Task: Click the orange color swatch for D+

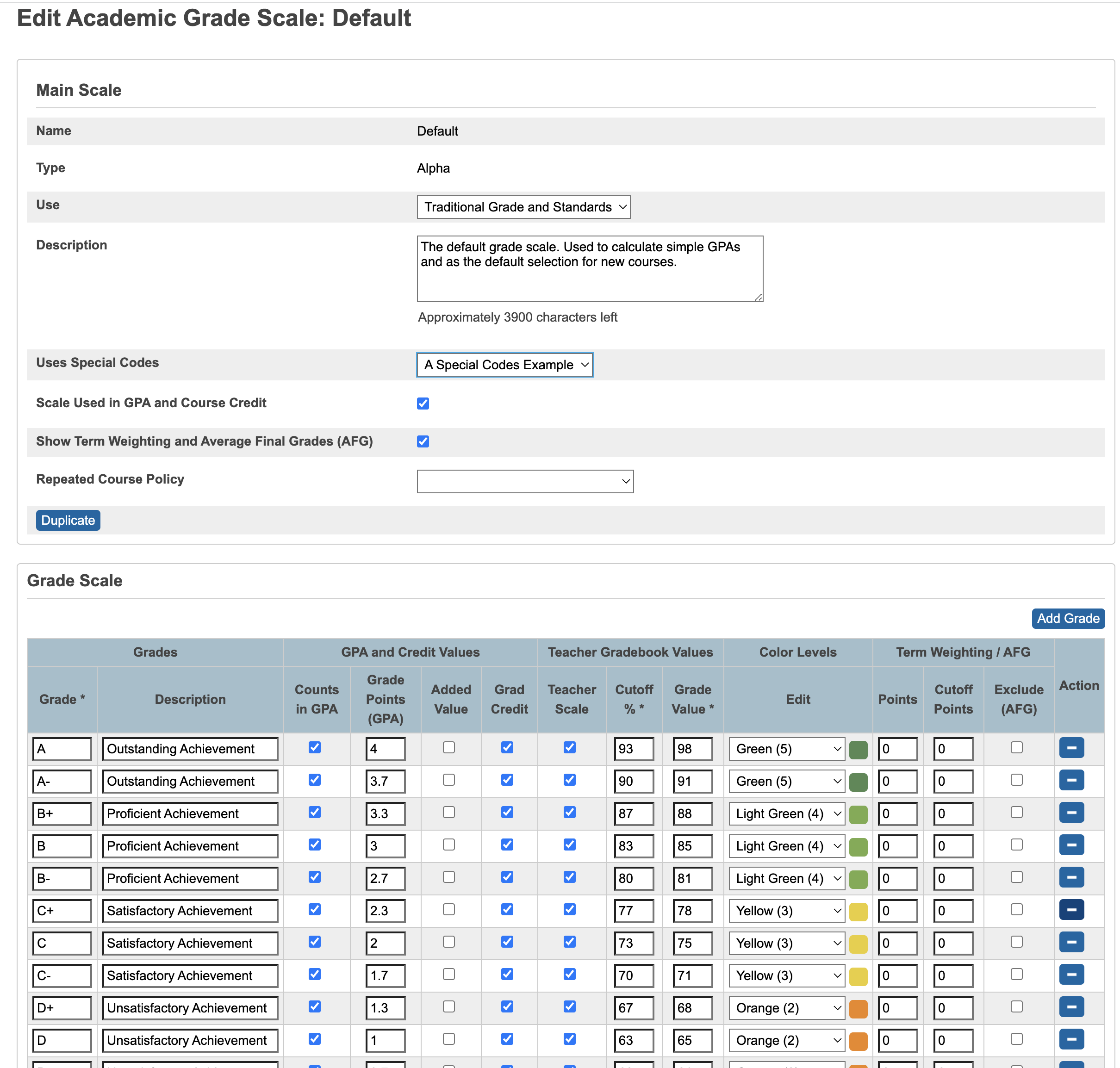Action: (x=858, y=1008)
